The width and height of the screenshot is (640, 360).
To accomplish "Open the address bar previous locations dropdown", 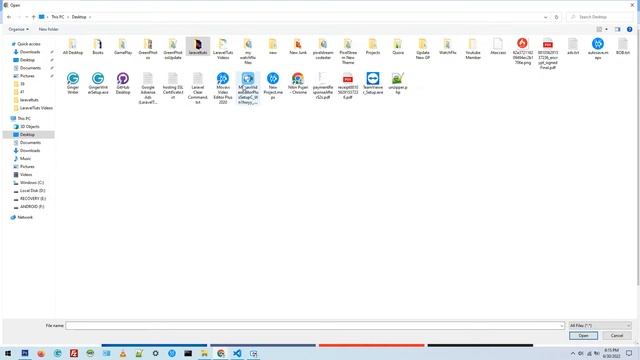I will coord(545,17).
